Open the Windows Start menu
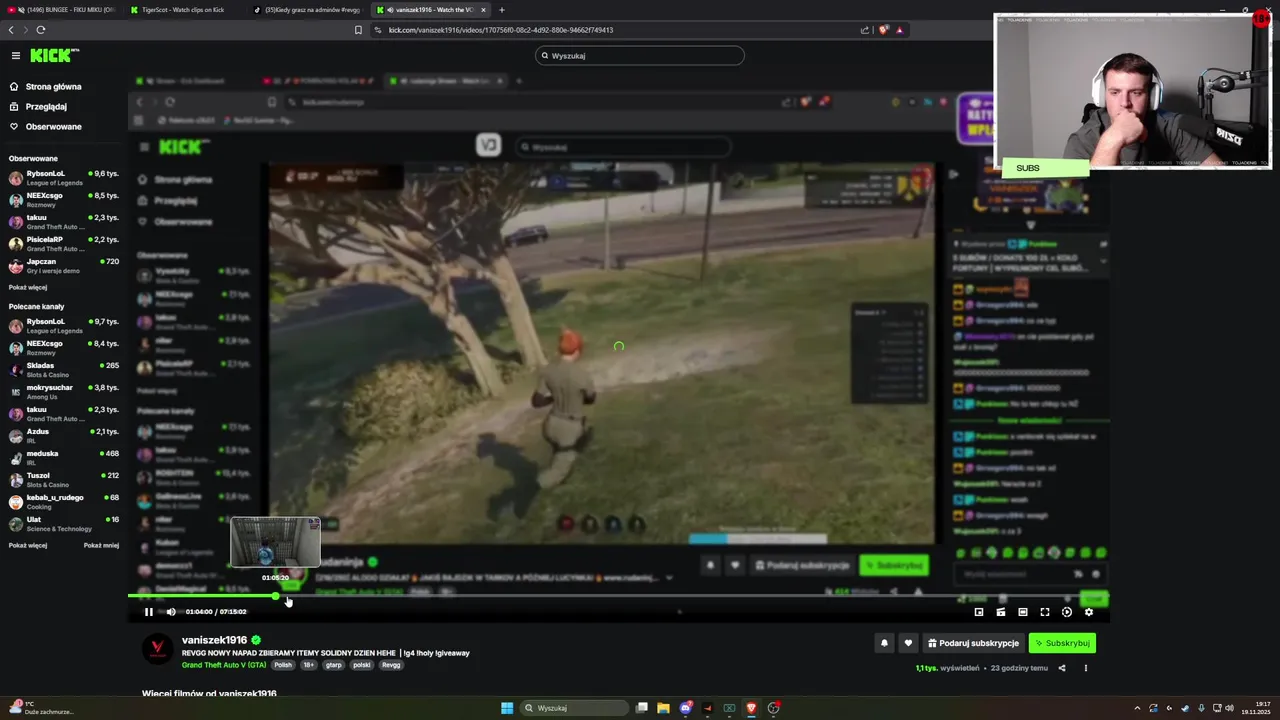The width and height of the screenshot is (1280, 720). point(507,708)
